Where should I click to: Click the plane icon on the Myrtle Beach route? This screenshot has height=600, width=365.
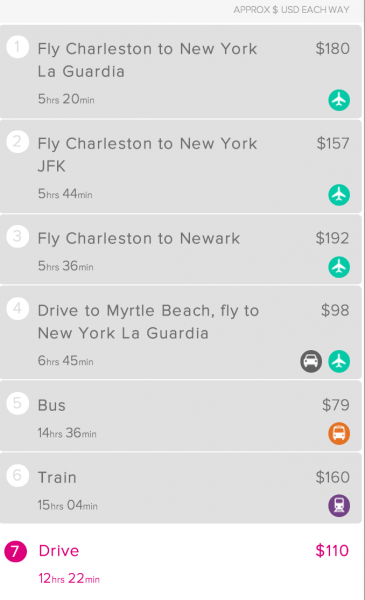click(x=339, y=361)
